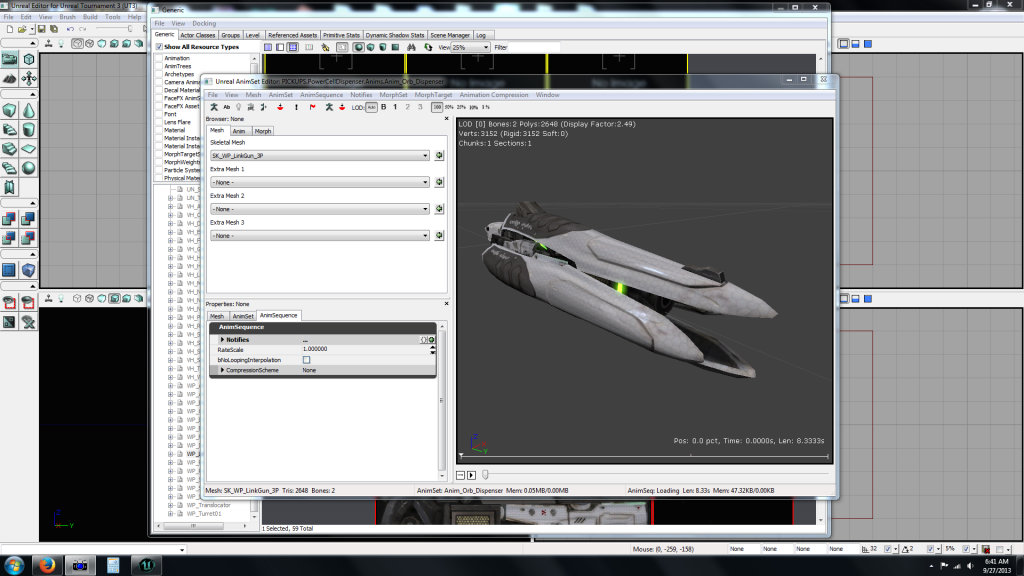Check the Archetypes resource type box
The image size is (1024, 576).
click(159, 74)
